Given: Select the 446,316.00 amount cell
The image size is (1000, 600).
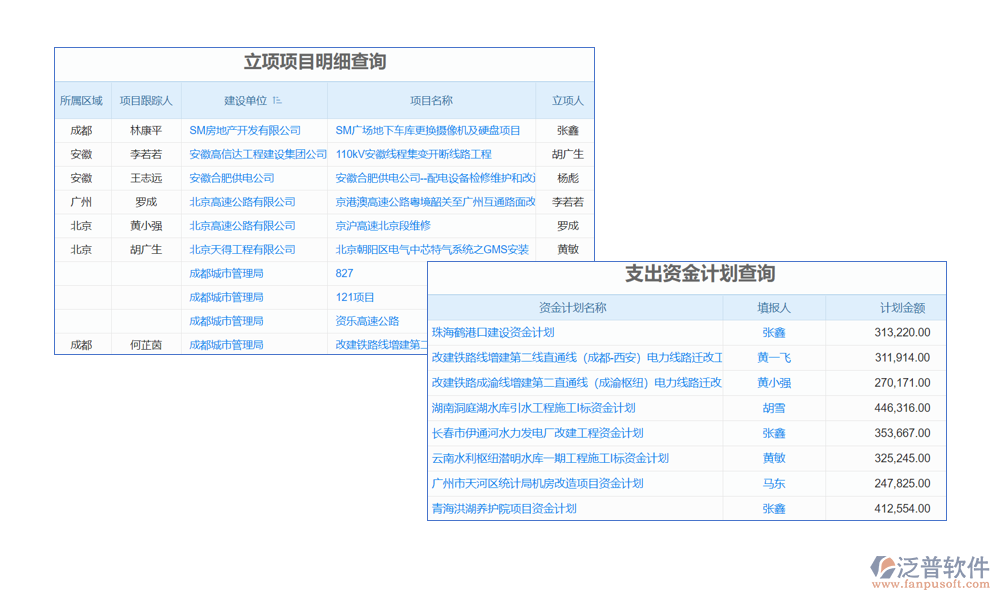Looking at the screenshot, I should click(902, 408).
